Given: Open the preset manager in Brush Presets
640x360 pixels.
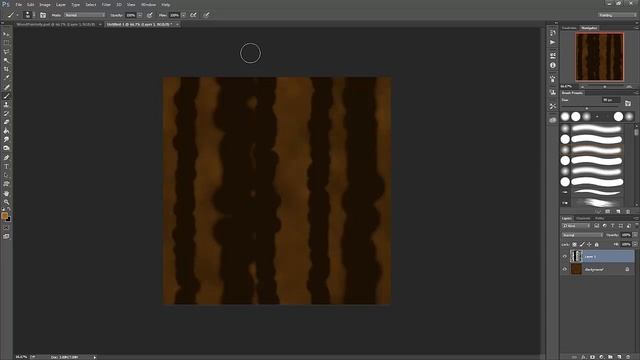Looking at the screenshot, I should pos(608,211).
